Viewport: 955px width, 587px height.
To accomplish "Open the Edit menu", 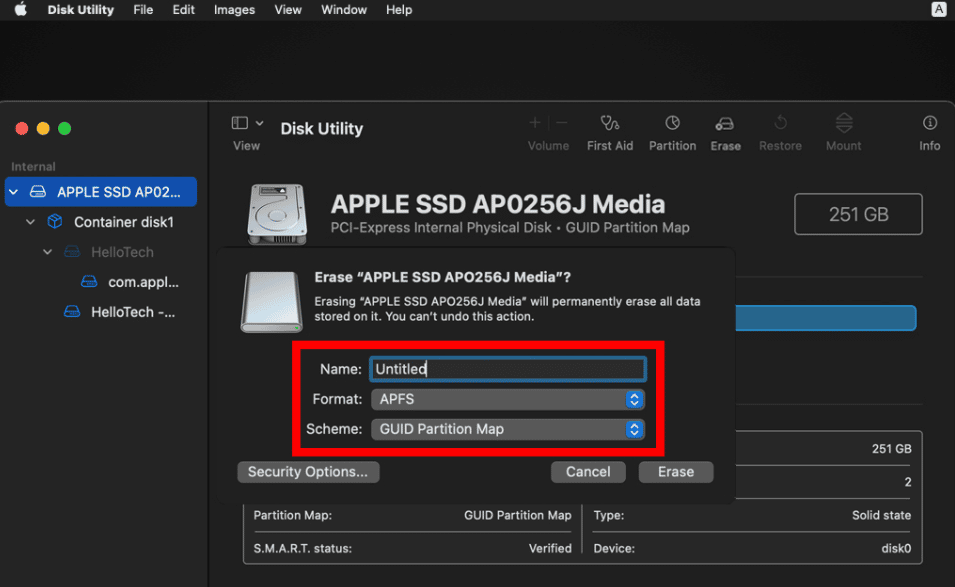I will 183,10.
